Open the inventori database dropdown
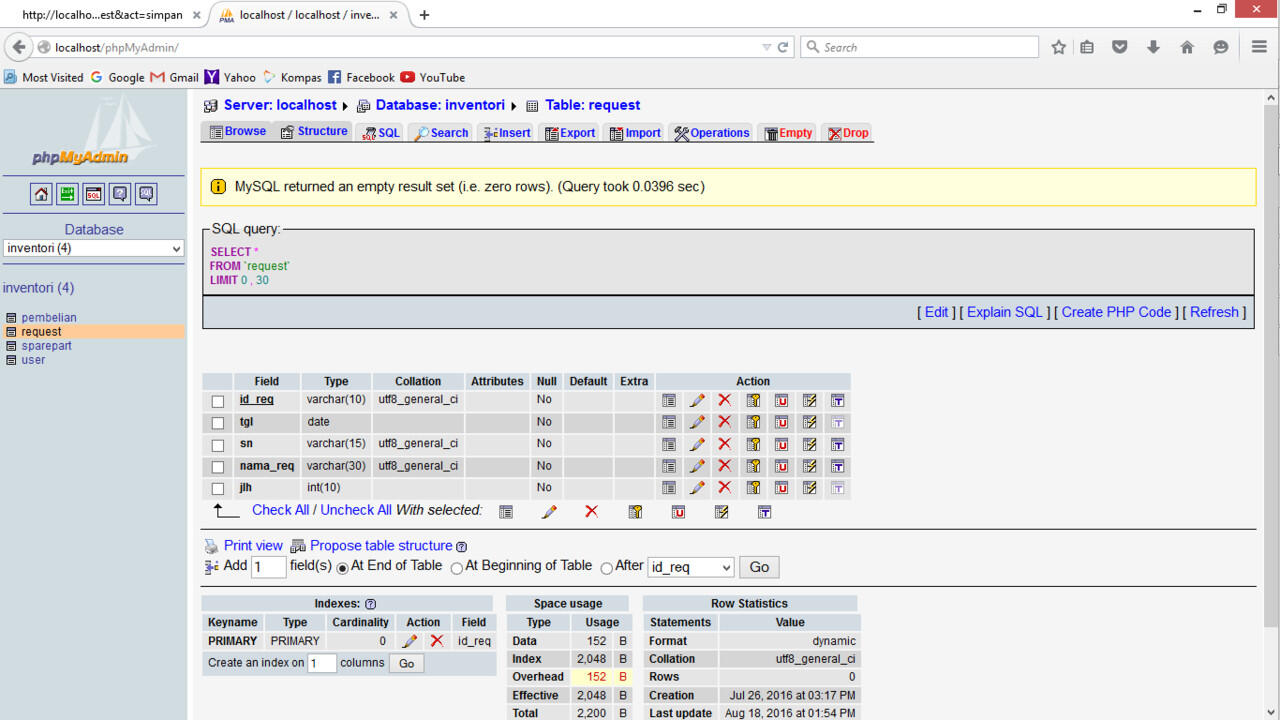 (x=93, y=248)
